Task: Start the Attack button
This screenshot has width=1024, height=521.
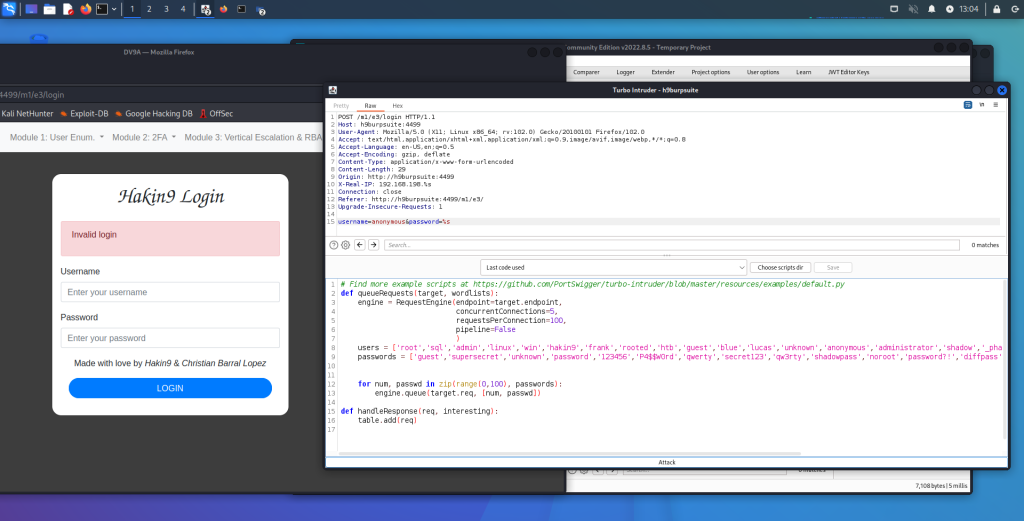Action: coord(667,462)
